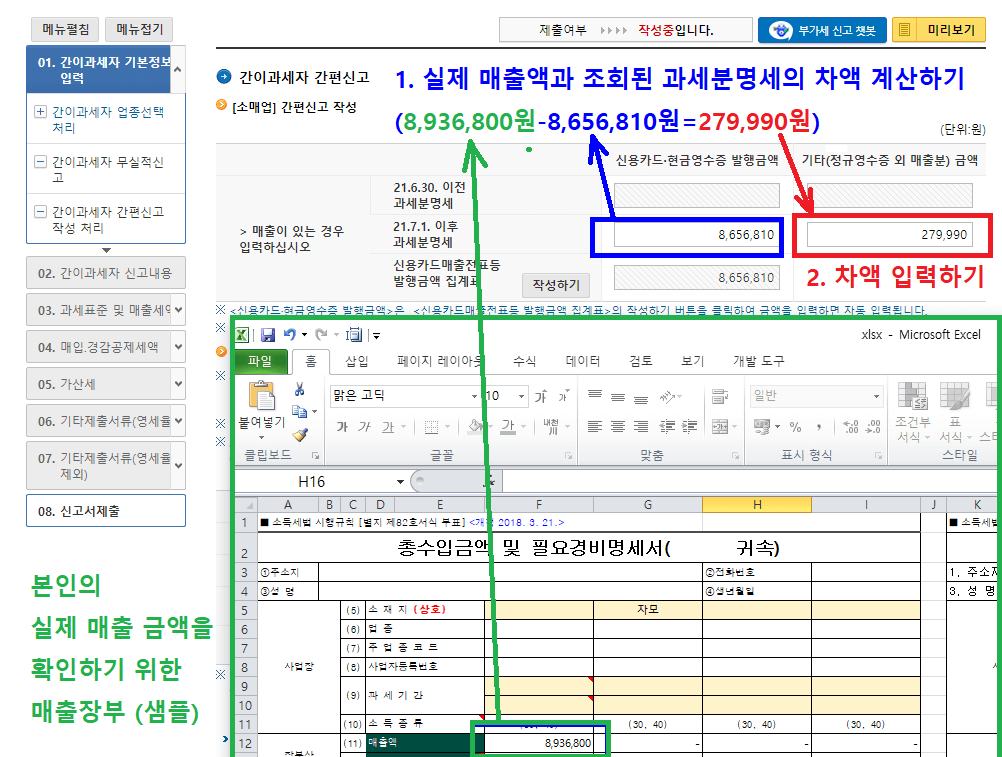Open the fill color swatch picker
1002x757 pixels.
(475, 427)
